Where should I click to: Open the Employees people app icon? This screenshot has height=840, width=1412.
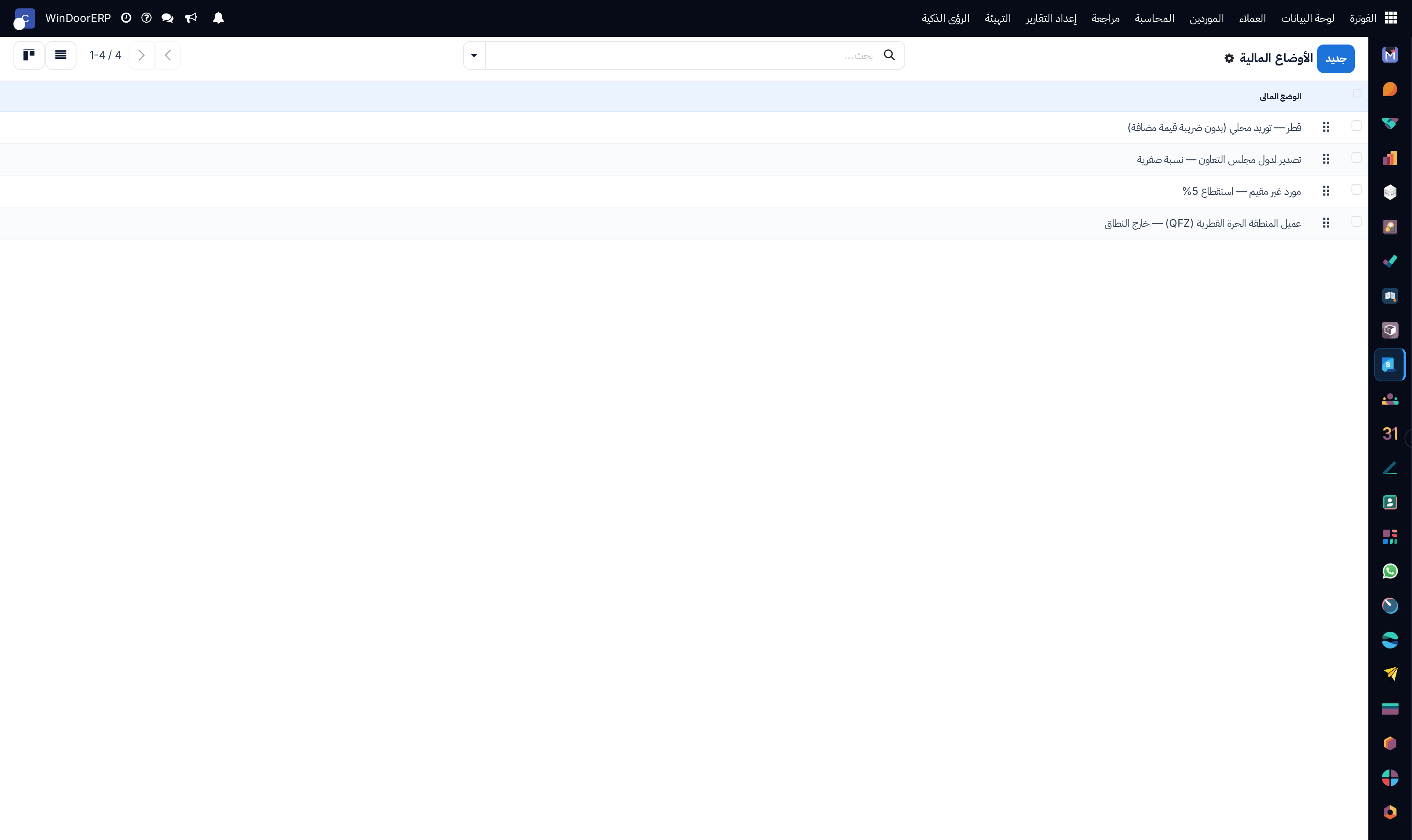tap(1389, 399)
